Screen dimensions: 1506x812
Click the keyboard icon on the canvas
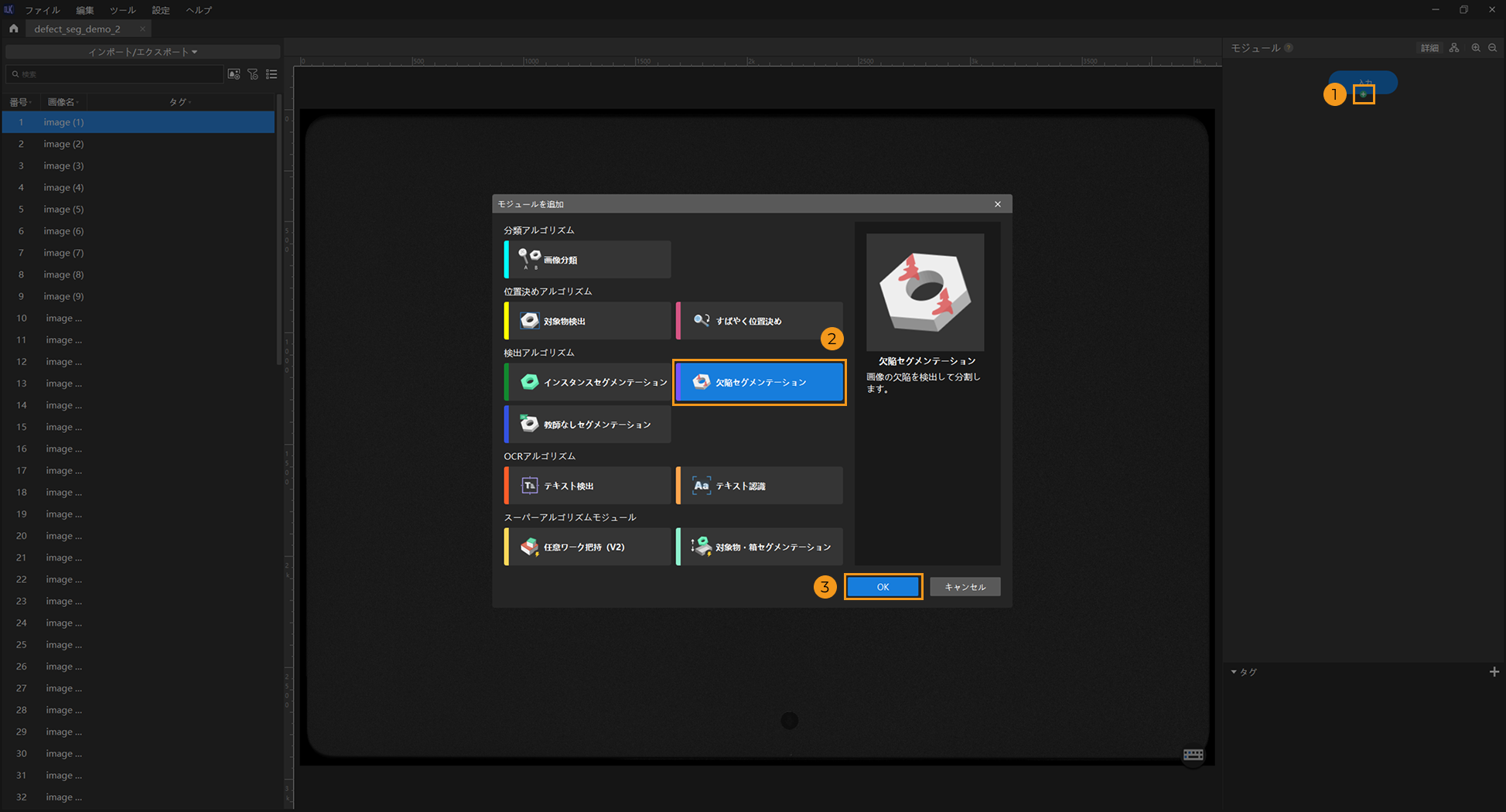pos(1193,755)
